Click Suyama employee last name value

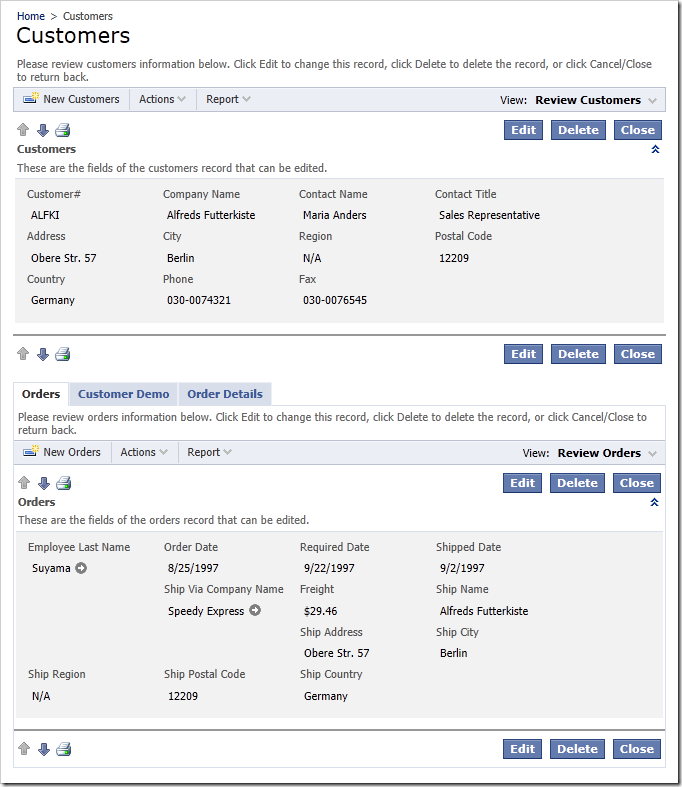point(51,568)
